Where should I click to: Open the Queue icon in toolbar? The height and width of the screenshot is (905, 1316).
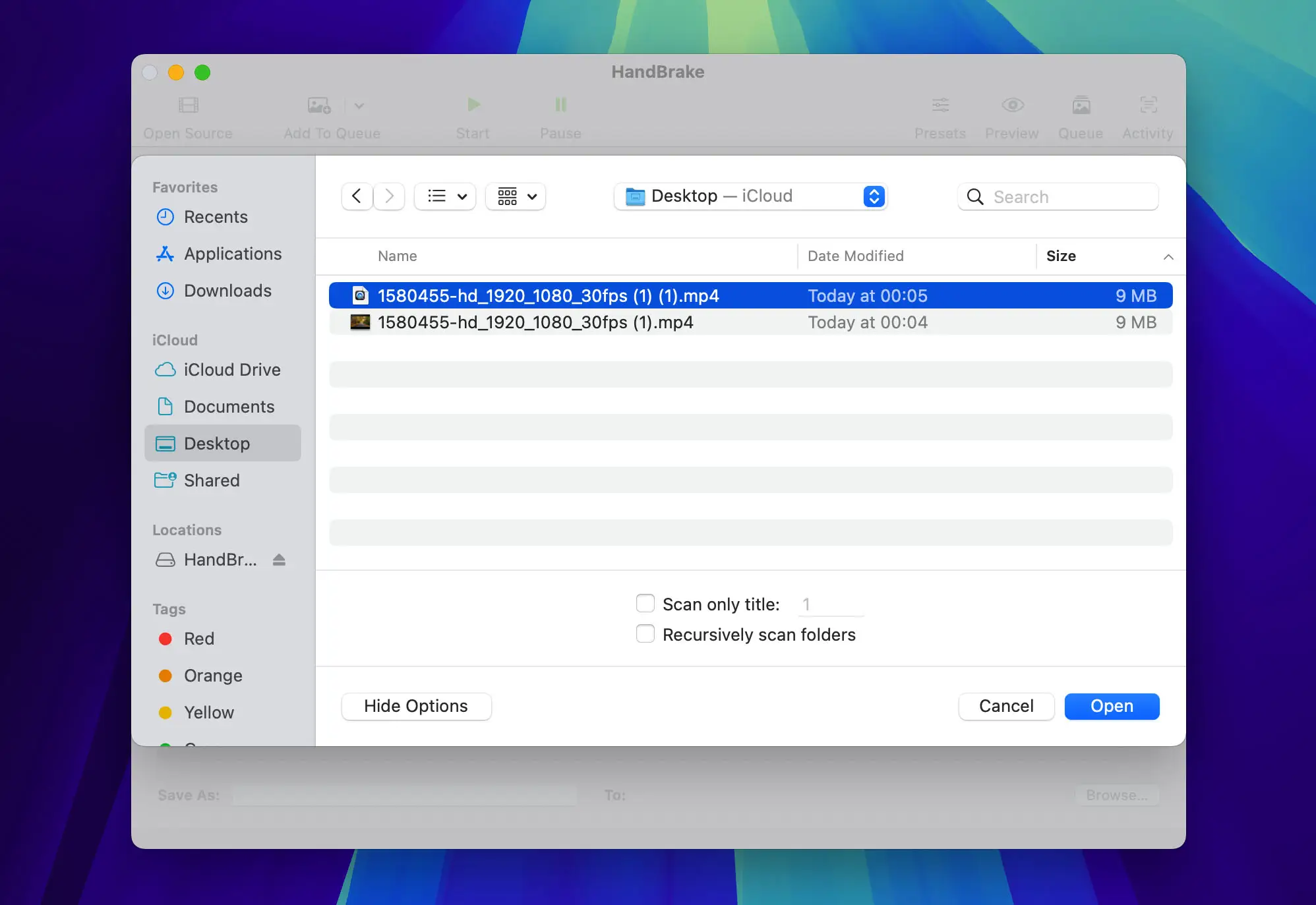[1081, 105]
